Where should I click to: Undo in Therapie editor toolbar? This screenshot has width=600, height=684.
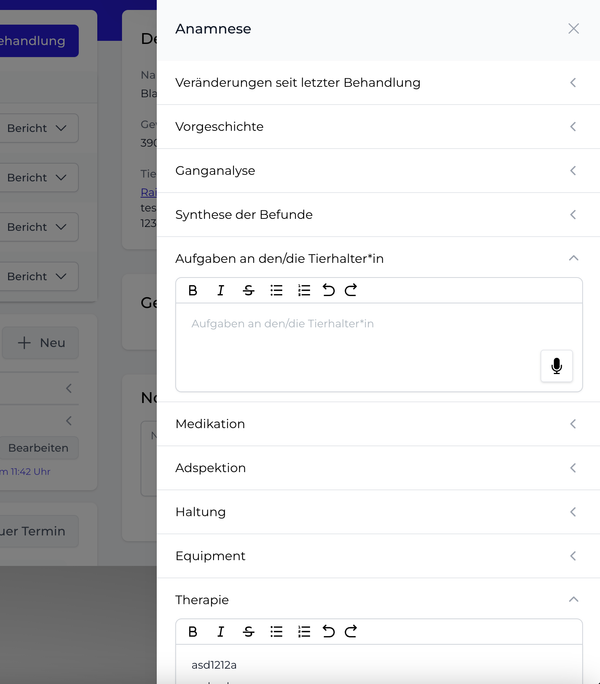(329, 631)
